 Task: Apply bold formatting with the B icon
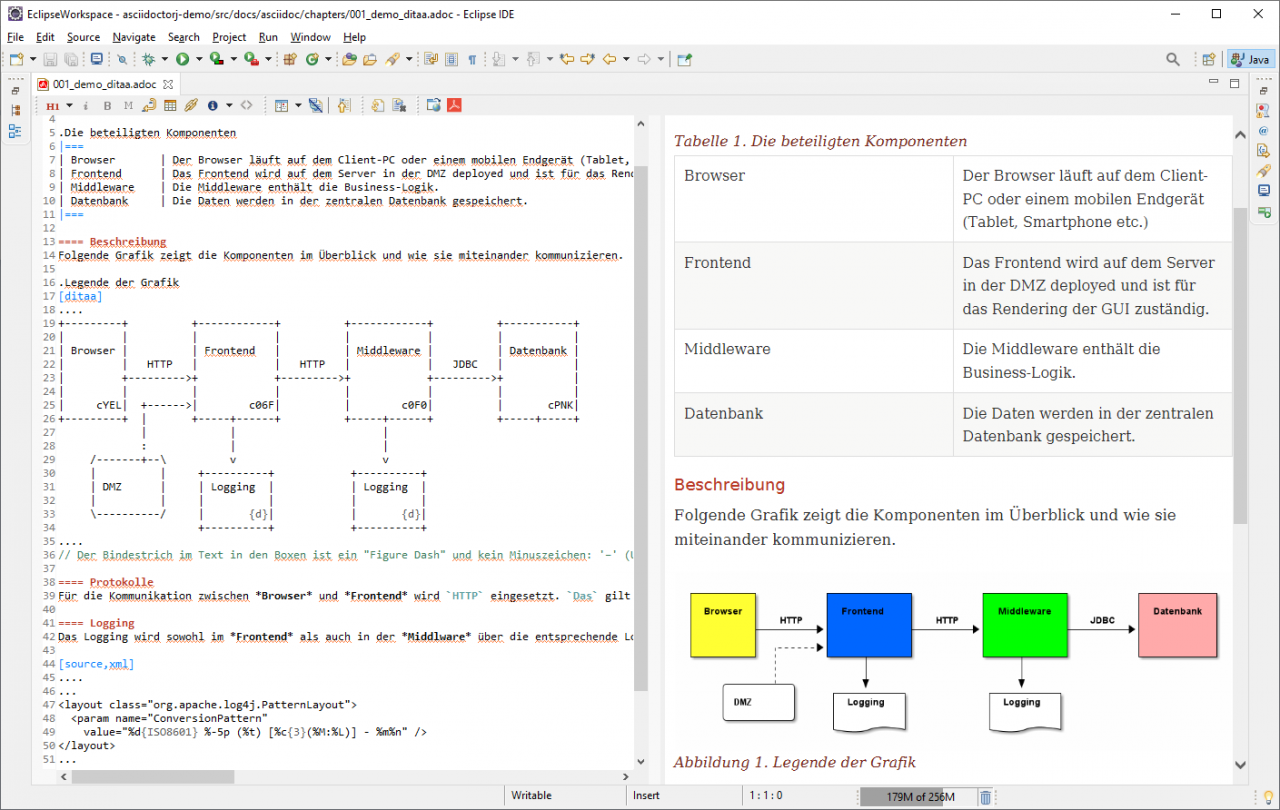coord(107,105)
